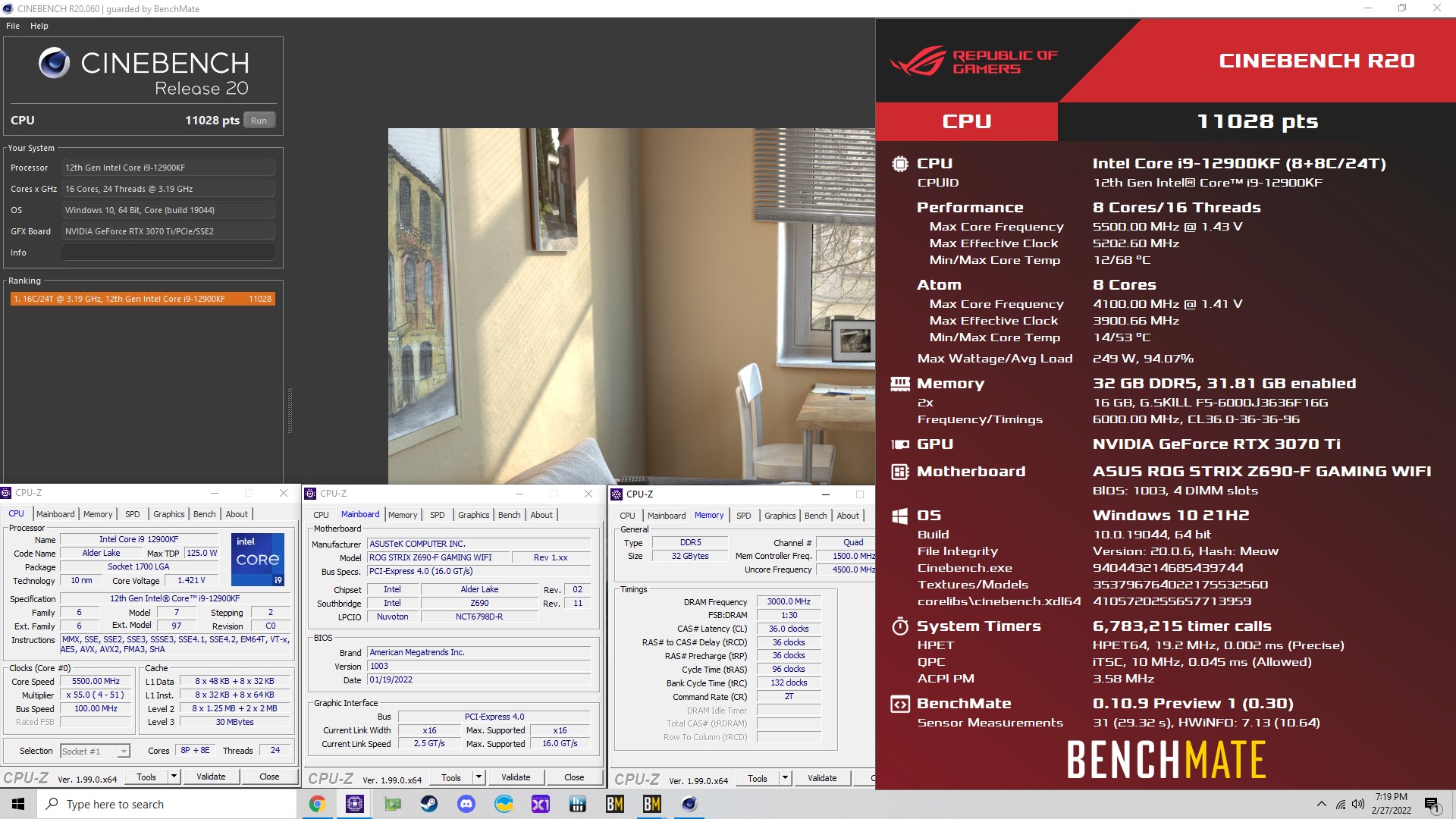
Task: Open the second BenchMate taskbar icon
Action: pos(652,804)
